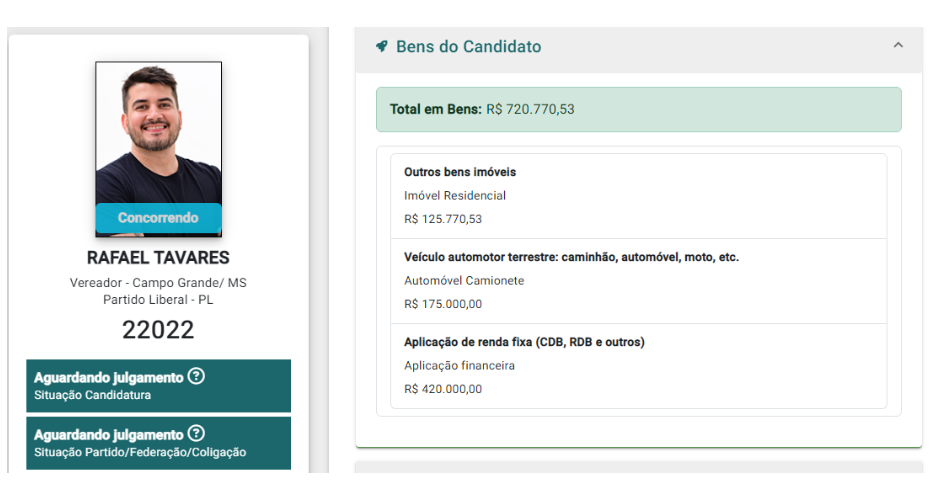Click the Concorrendo status badge

158,218
